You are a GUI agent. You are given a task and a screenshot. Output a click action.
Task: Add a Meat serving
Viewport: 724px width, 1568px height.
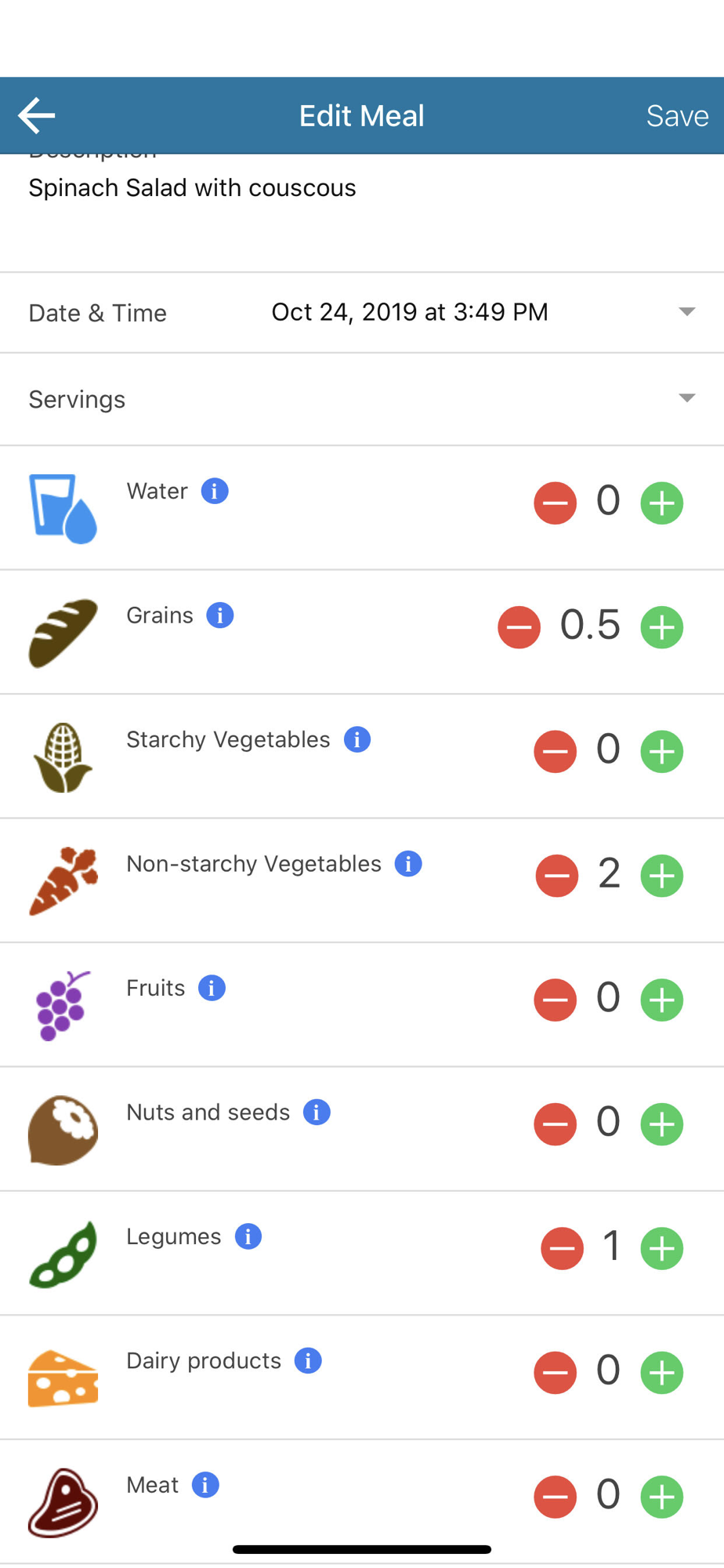tap(662, 1497)
